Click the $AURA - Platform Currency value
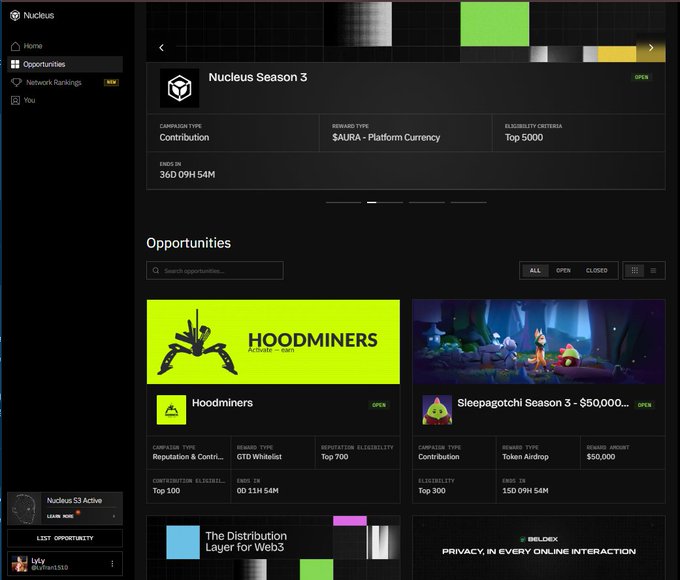680x580 pixels. (386, 138)
